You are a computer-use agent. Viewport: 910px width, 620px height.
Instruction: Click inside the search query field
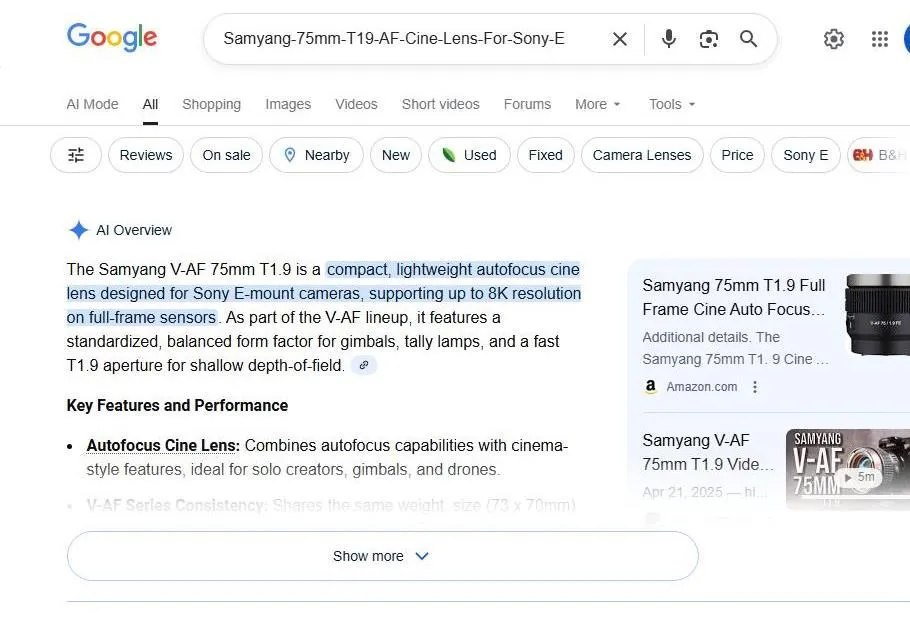click(x=393, y=39)
